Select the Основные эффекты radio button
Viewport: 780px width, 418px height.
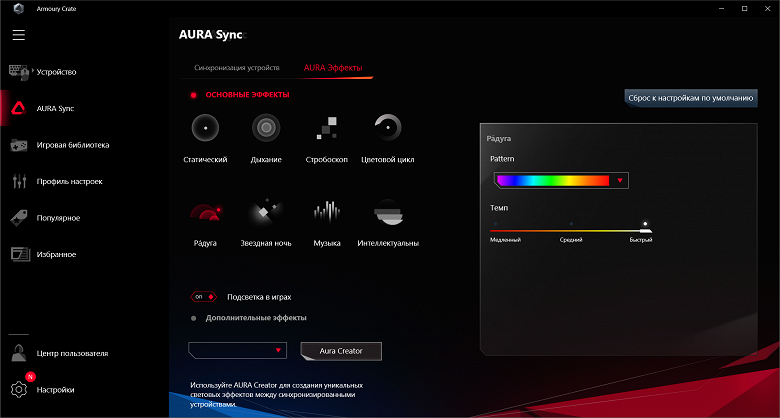click(194, 95)
